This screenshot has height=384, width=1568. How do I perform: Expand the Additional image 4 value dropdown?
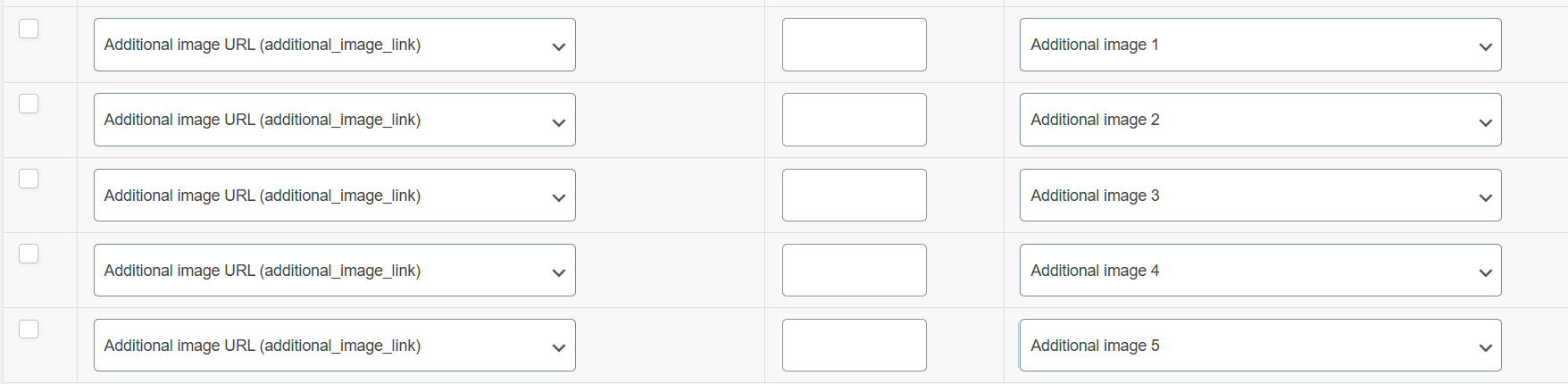(1260, 271)
